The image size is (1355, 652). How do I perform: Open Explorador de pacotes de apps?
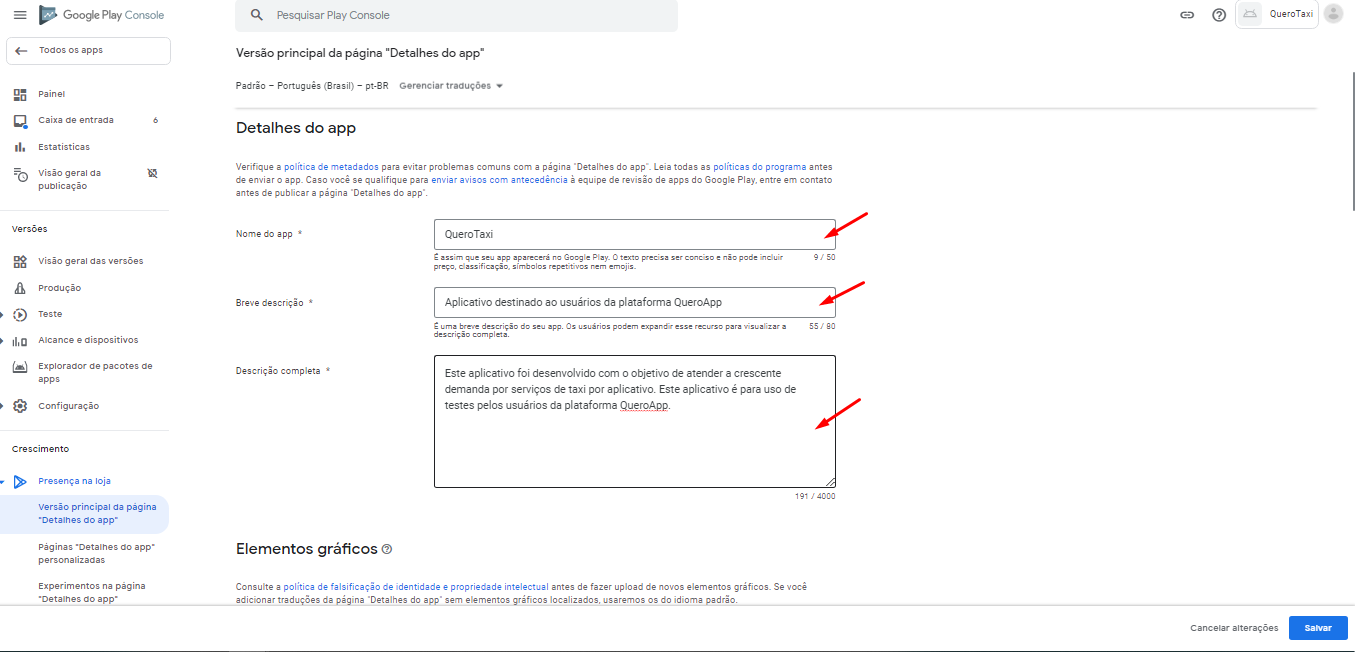point(95,372)
